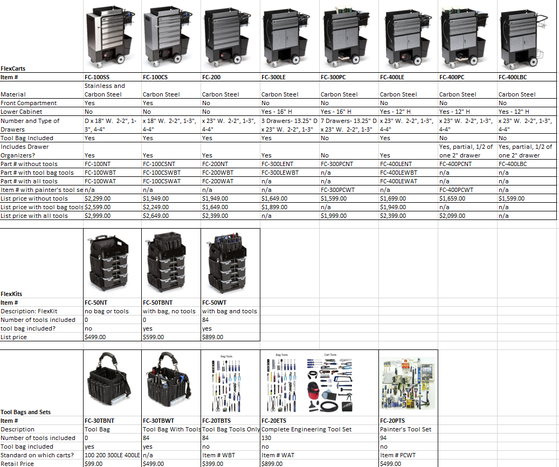Select the FlexKits section label cell
Image resolution: width=559 pixels, height=467 pixels.
point(42,294)
